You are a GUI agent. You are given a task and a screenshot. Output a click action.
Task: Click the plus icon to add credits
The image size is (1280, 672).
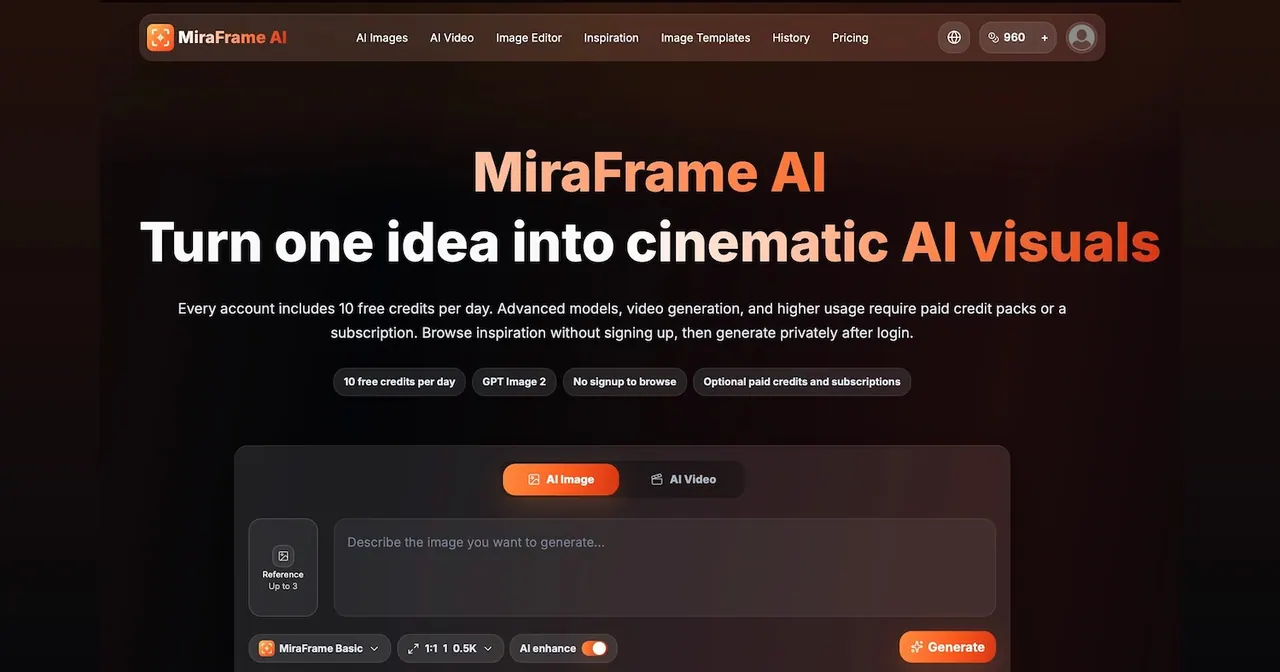[1044, 37]
